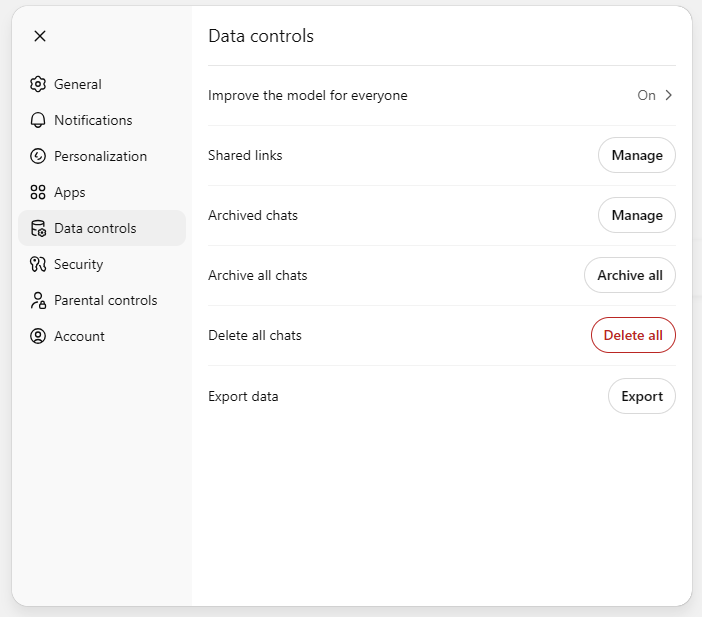
Task: Select the Data controls tab label
Action: [x=95, y=228]
